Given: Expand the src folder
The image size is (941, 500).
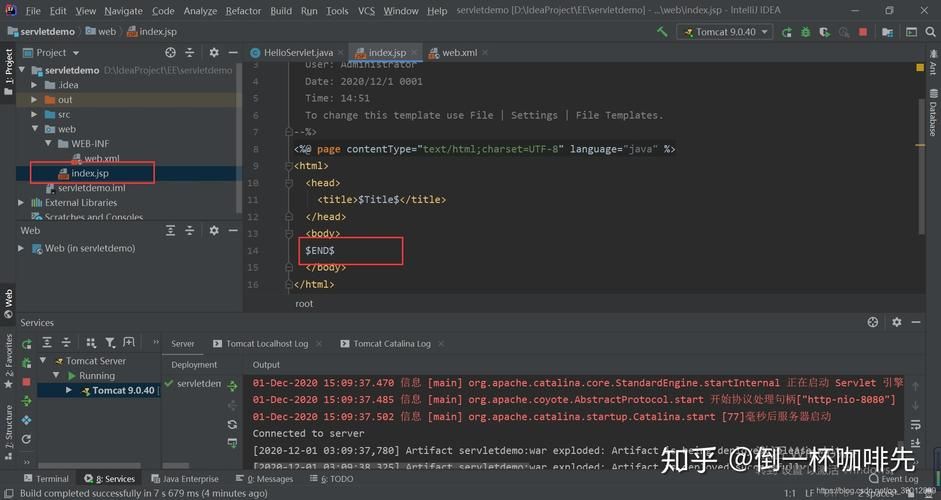Looking at the screenshot, I should coord(34,115).
